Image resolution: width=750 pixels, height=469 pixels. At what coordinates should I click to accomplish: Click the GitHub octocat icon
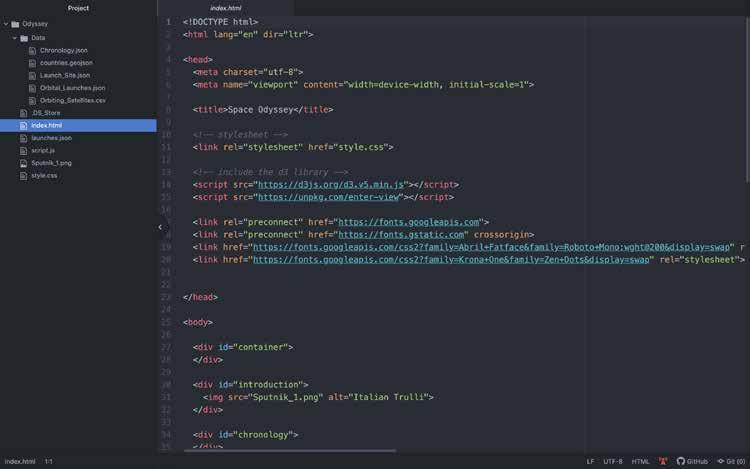(681, 461)
